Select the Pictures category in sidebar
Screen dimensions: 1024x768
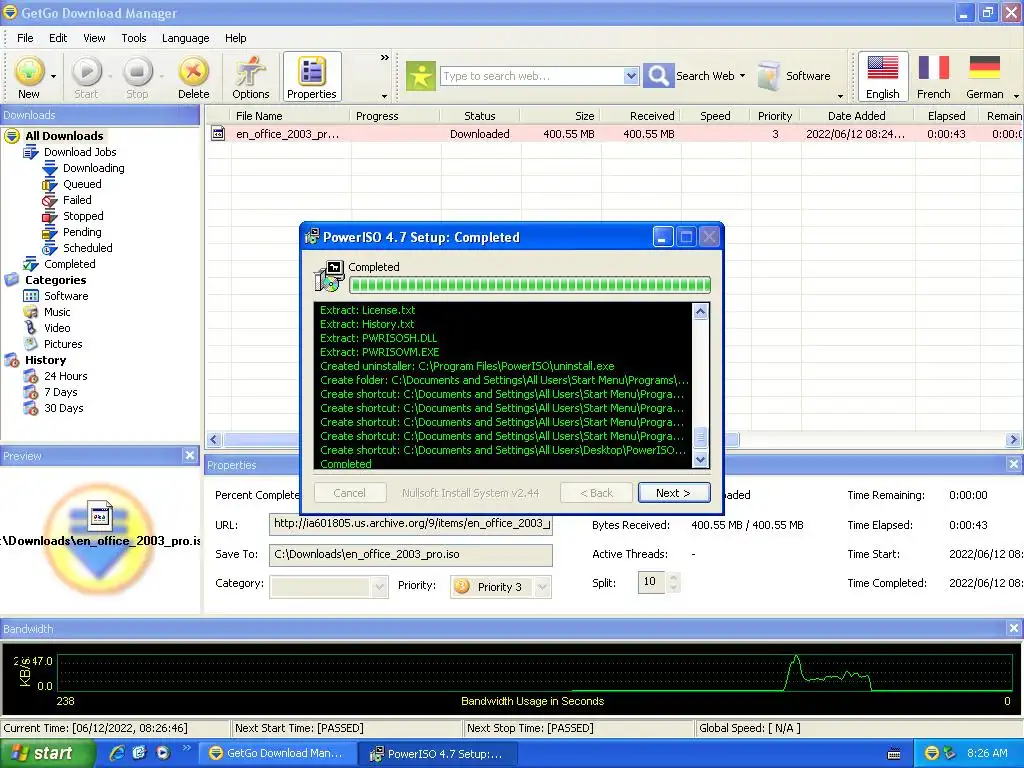[63, 344]
